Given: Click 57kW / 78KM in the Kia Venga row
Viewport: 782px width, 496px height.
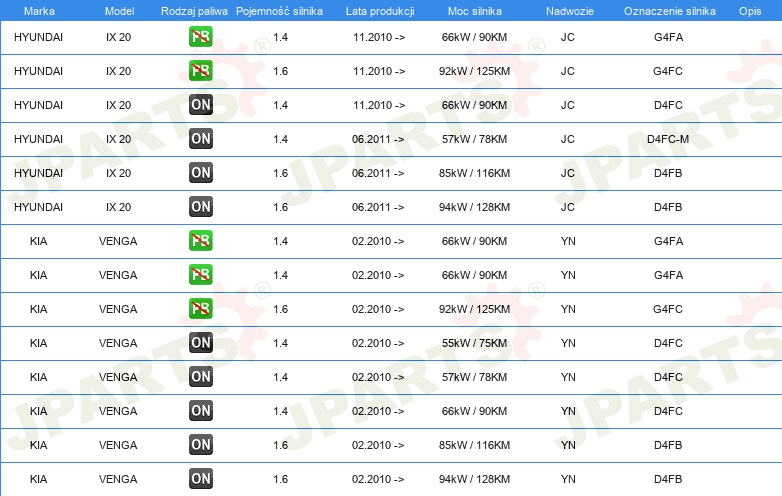Looking at the screenshot, I should [x=474, y=377].
